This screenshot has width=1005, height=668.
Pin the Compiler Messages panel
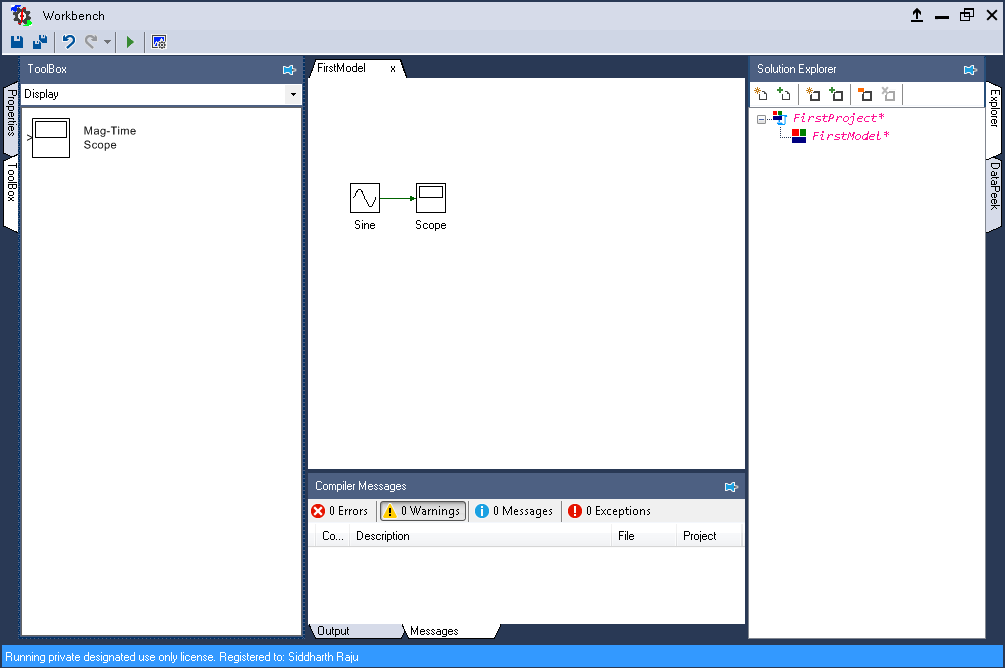pyautogui.click(x=731, y=487)
